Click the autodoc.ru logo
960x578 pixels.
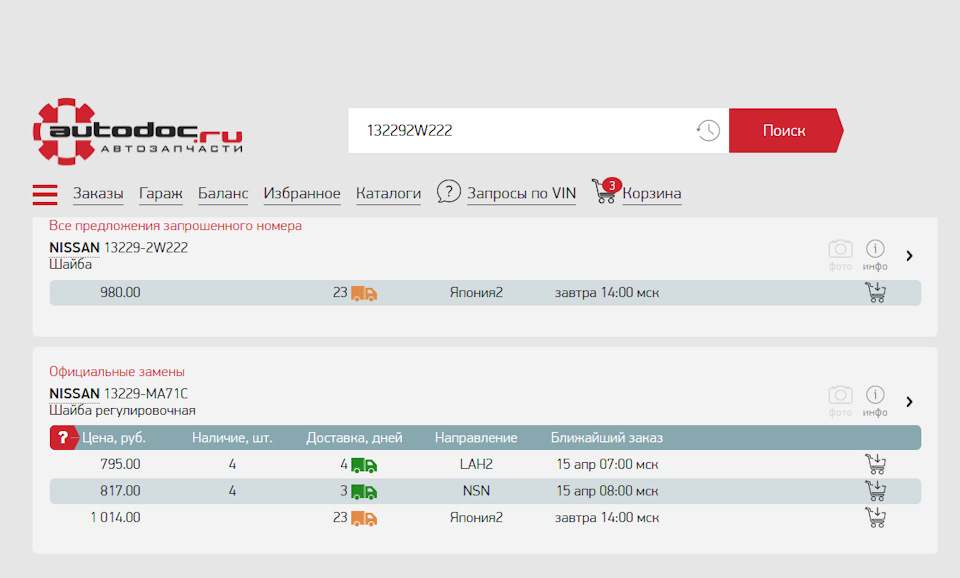138,132
